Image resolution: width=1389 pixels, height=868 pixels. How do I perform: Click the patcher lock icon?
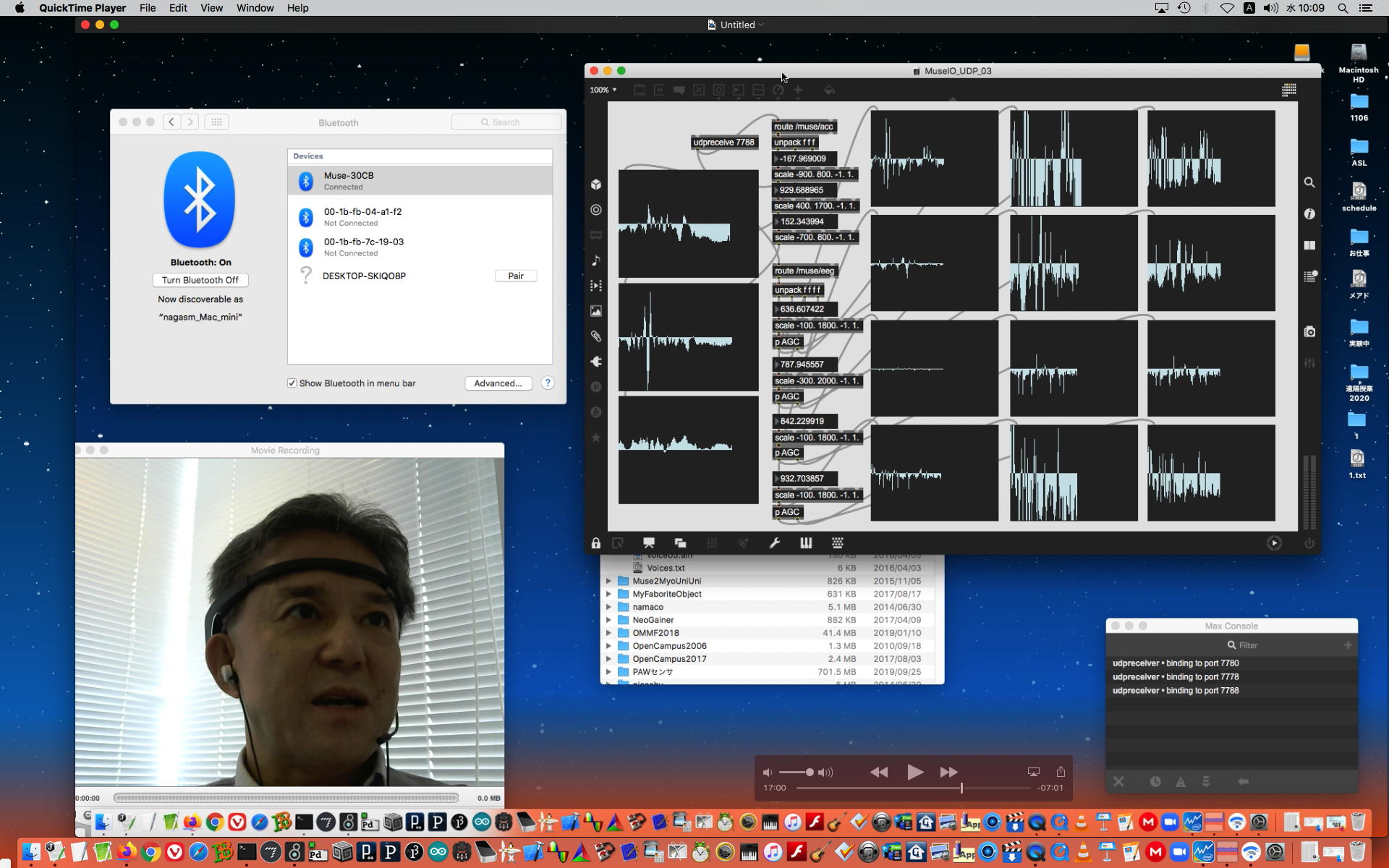[595, 543]
